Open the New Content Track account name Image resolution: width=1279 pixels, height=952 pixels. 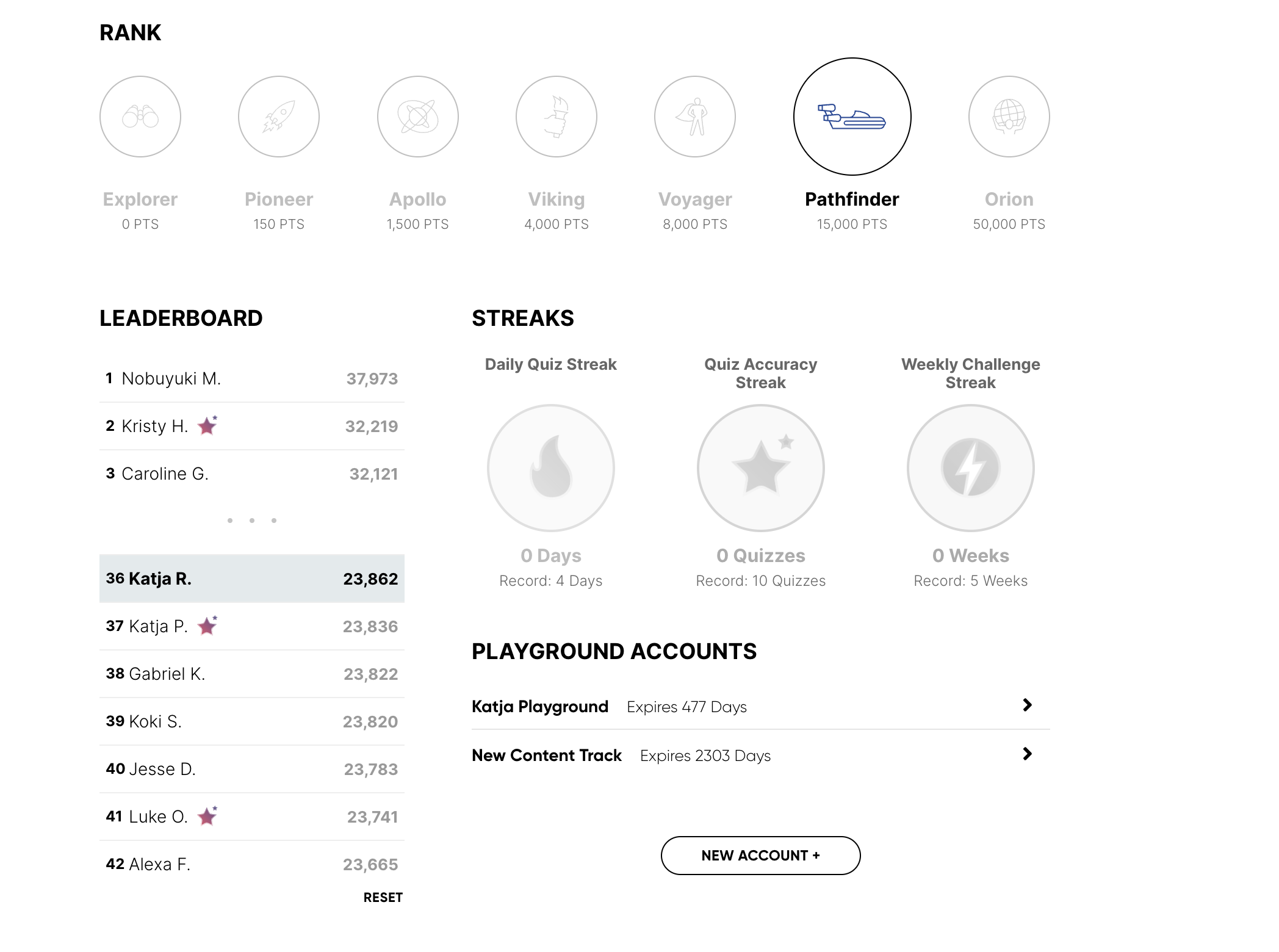point(547,755)
